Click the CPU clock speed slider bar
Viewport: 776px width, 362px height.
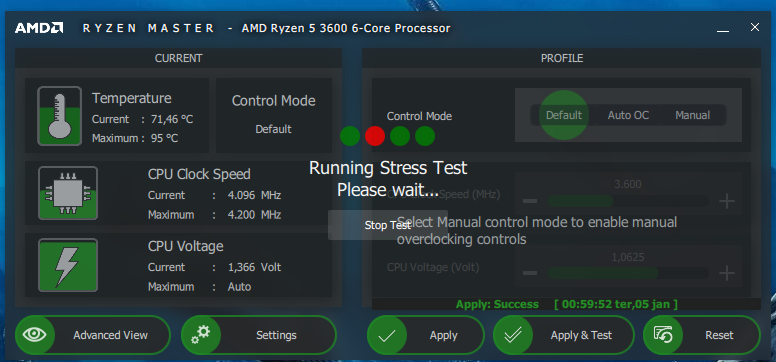(628, 201)
